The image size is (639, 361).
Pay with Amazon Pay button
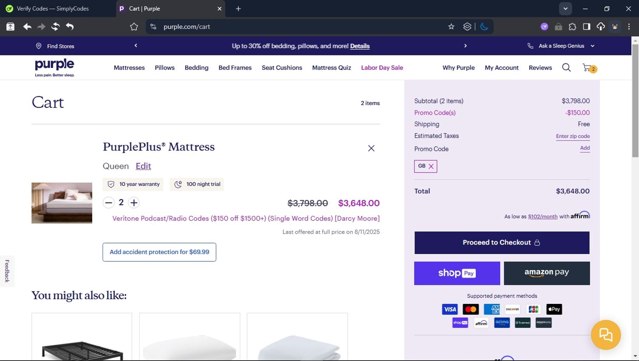coord(546,273)
